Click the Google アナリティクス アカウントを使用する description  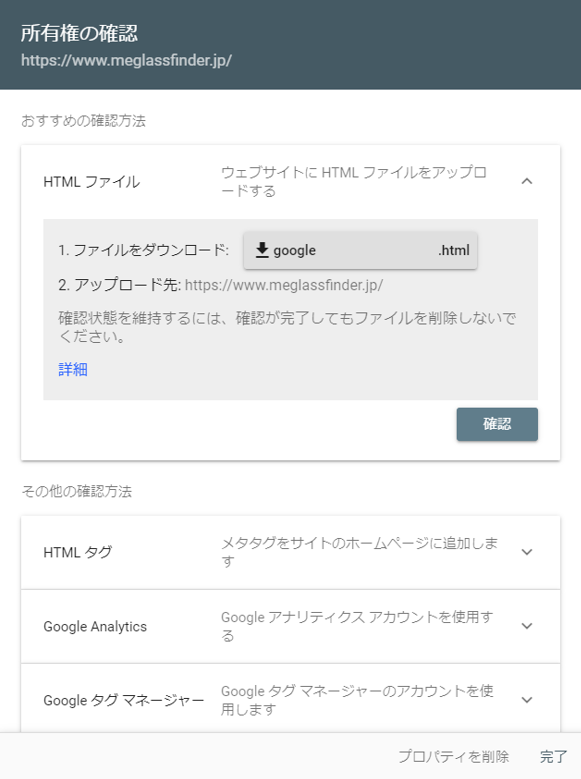pyautogui.click(x=357, y=626)
